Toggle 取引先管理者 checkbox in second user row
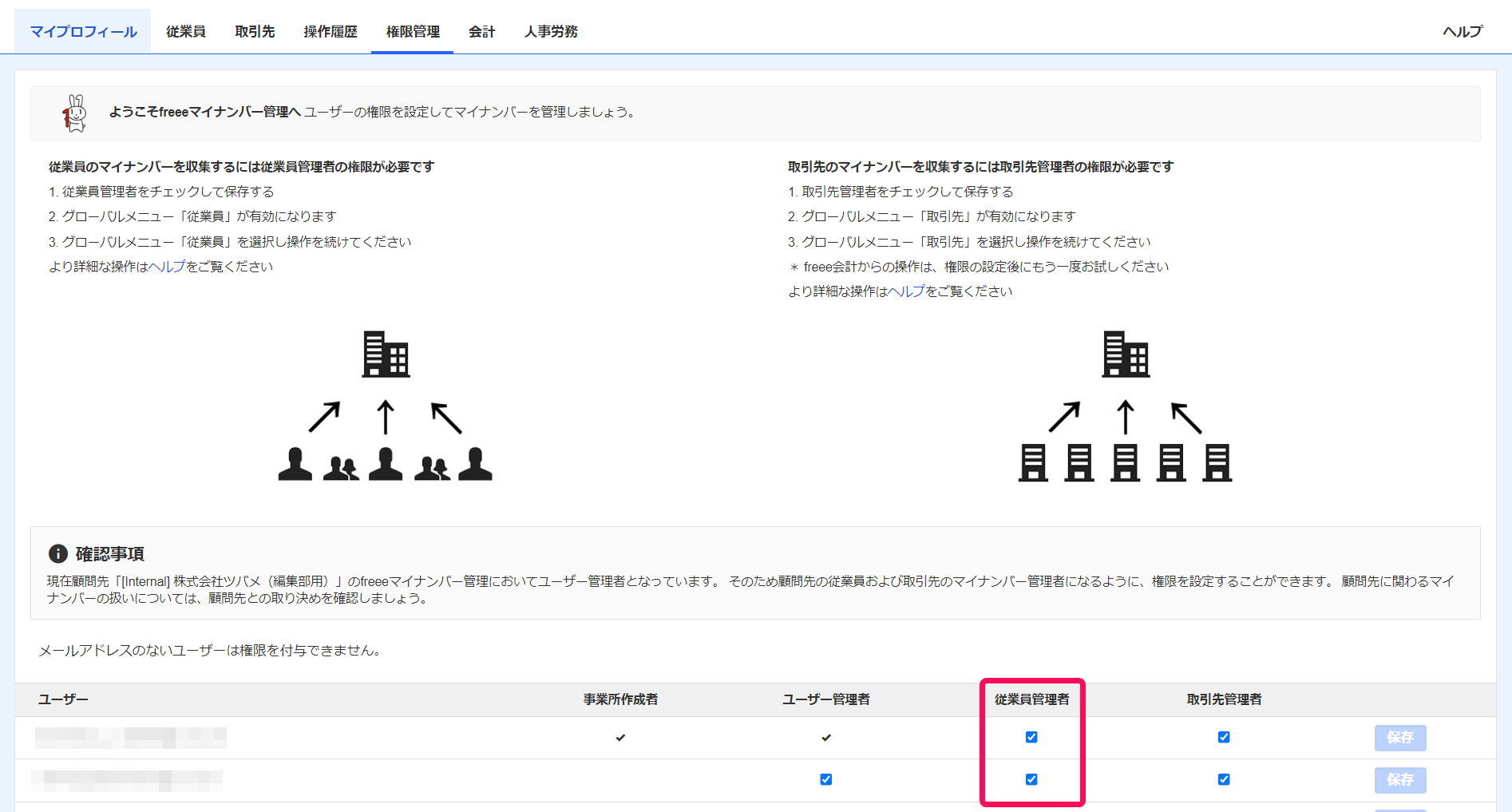 tap(1224, 779)
